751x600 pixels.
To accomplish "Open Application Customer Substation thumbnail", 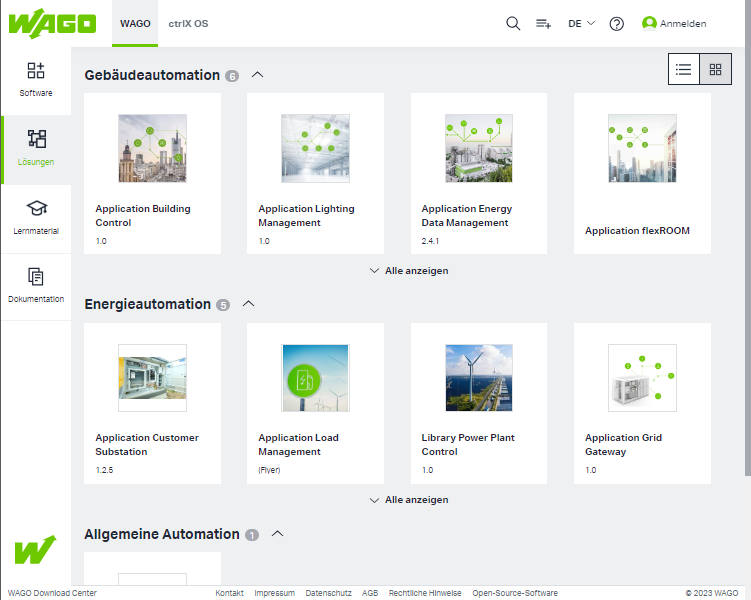I will click(x=152, y=378).
